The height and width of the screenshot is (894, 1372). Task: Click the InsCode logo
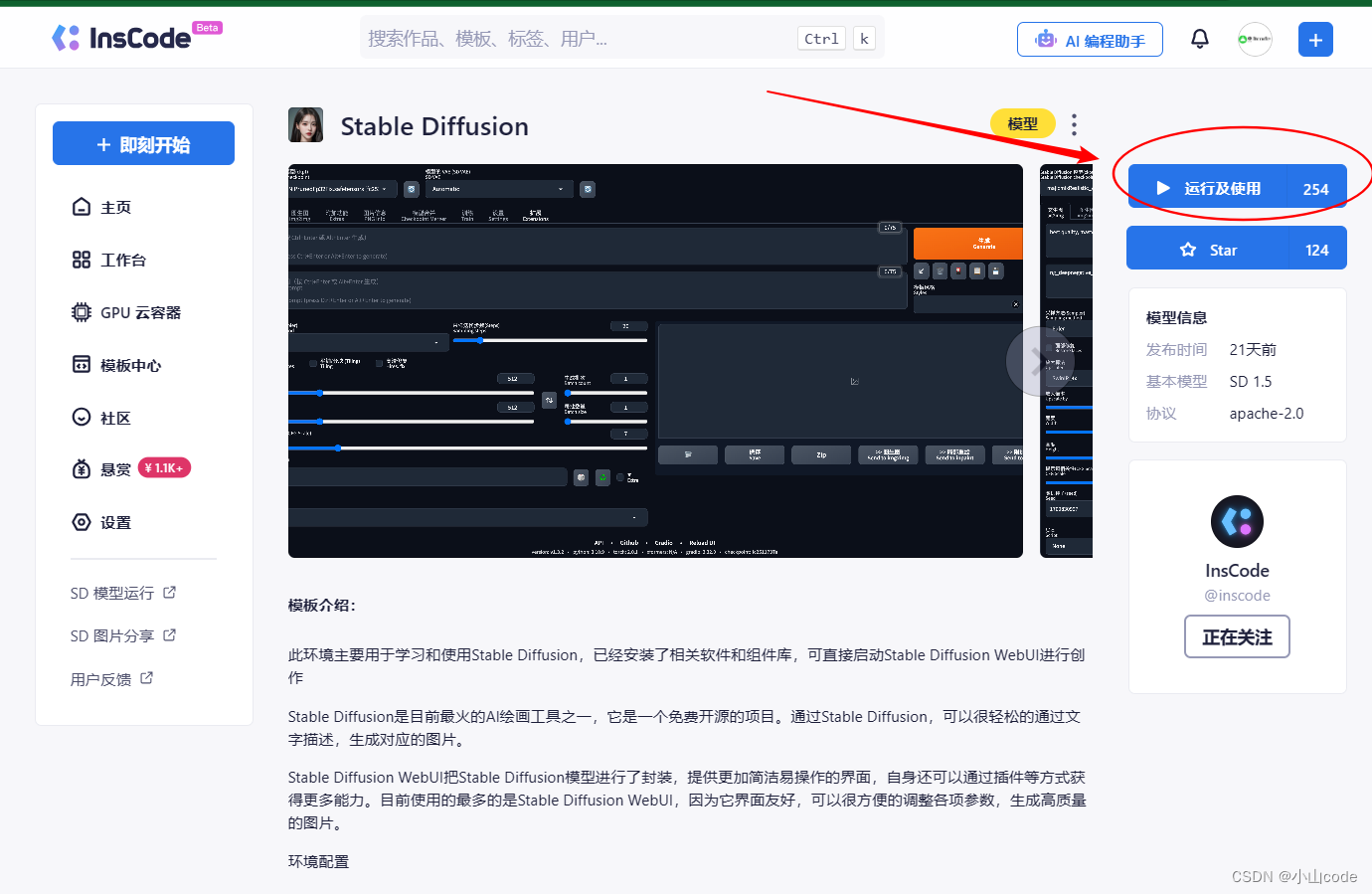coord(136,37)
